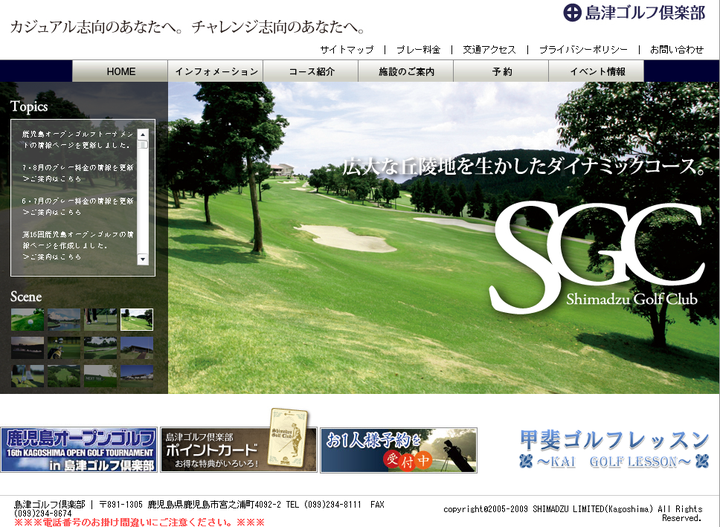Open the プライバシーポリシー link
This screenshot has width=720, height=527.
[583, 50]
